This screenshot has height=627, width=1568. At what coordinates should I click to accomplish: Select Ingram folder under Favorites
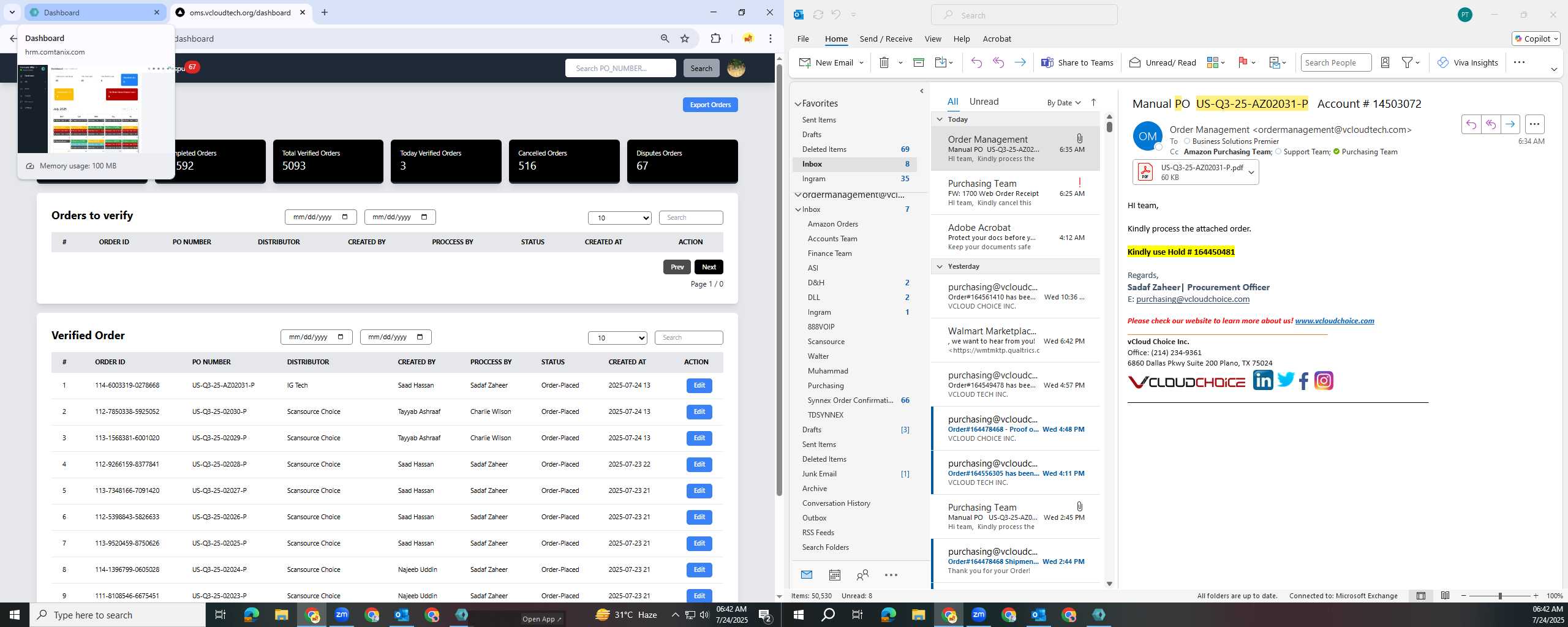pyautogui.click(x=855, y=179)
